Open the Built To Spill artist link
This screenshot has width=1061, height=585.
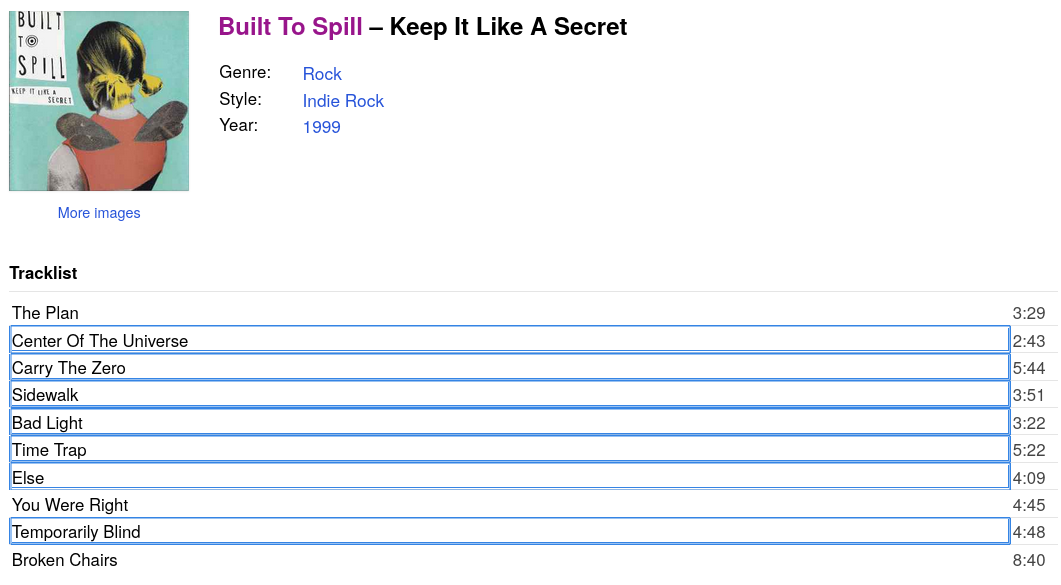[x=290, y=27]
